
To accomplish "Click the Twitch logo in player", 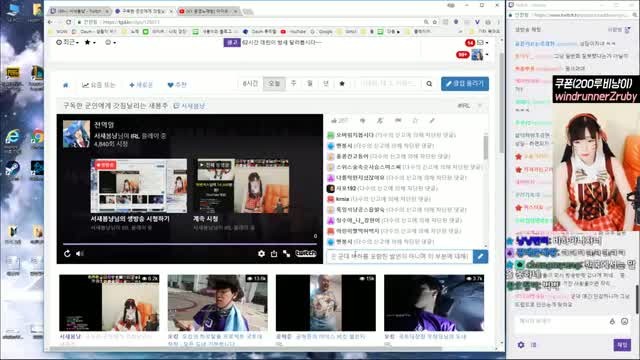I will [x=306, y=253].
